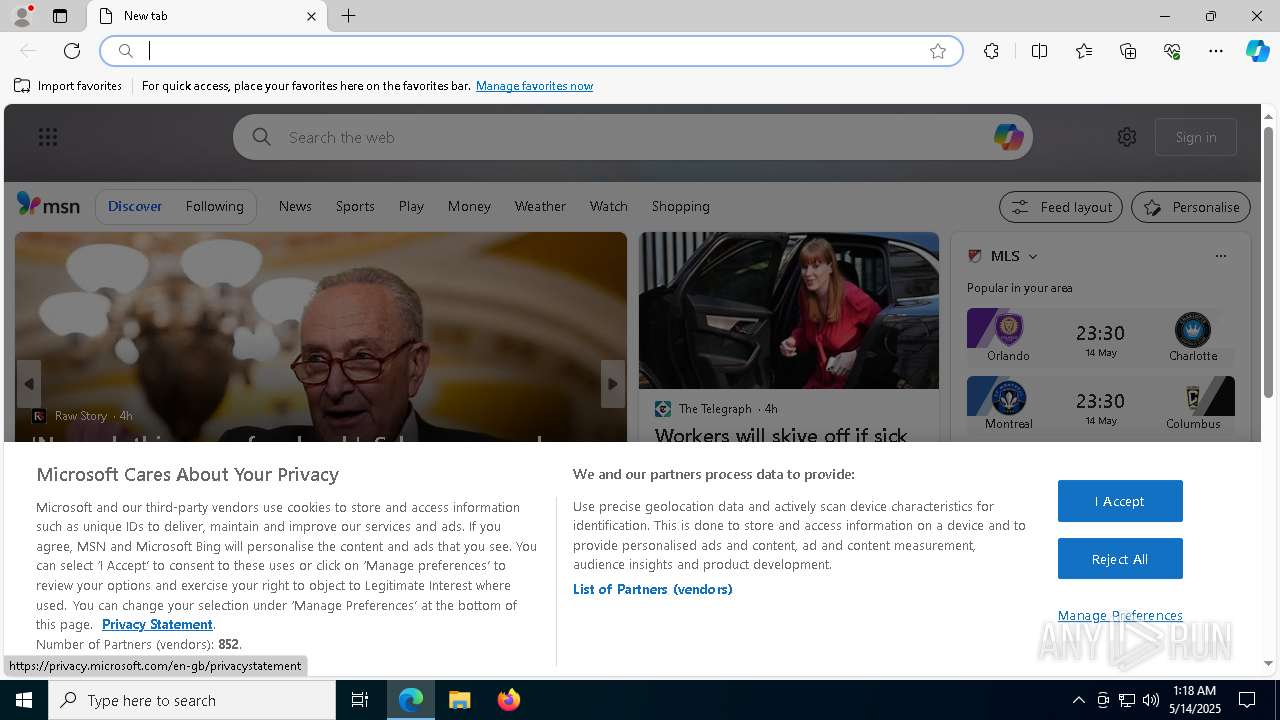Click the Feed layout button
The width and height of the screenshot is (1280, 720).
click(1061, 207)
